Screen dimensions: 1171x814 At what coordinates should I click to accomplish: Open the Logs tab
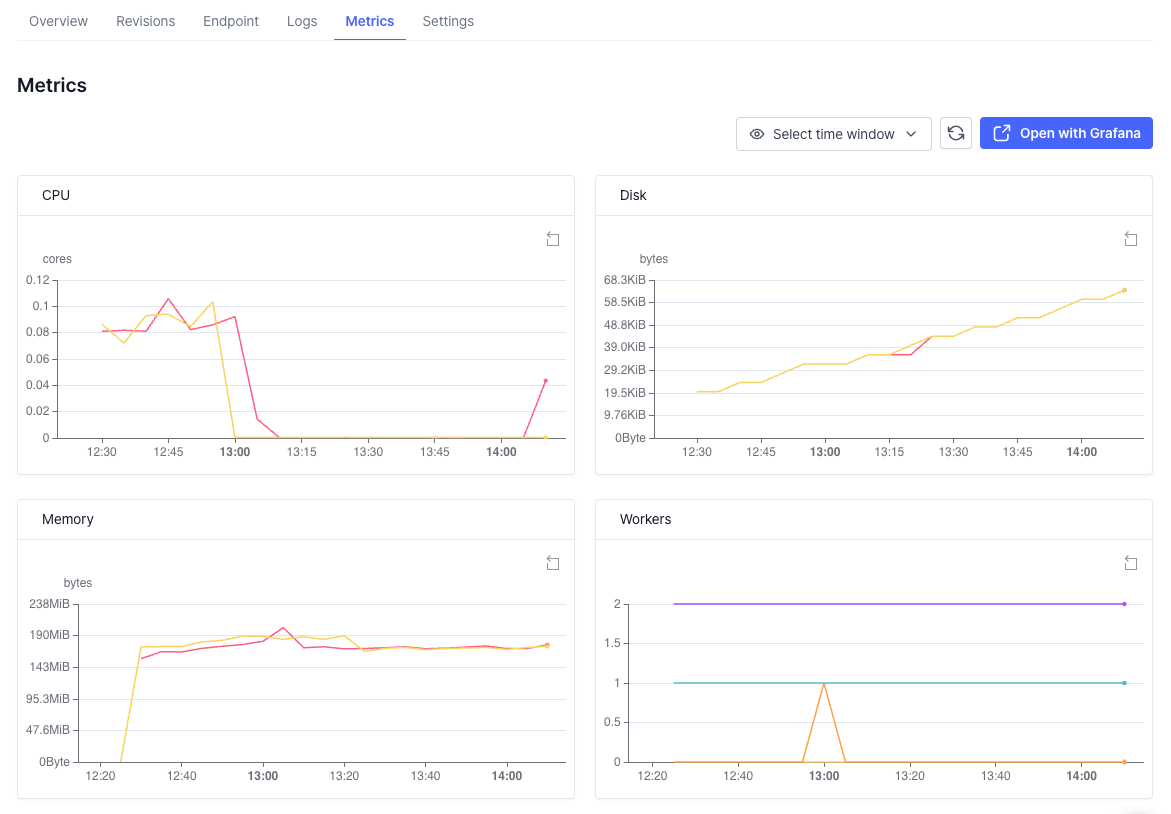[302, 21]
